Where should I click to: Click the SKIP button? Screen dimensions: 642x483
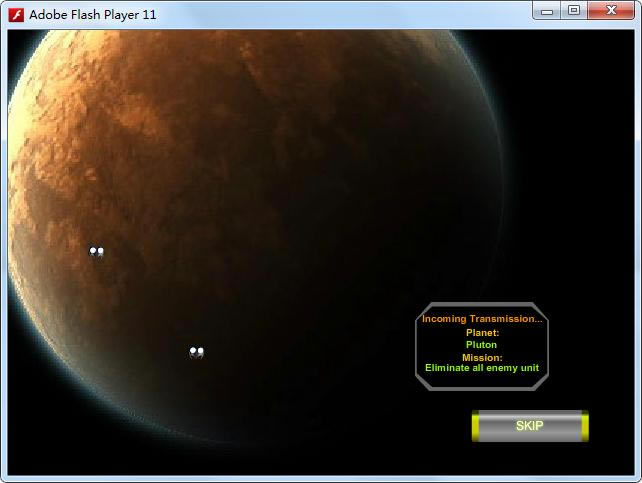pos(529,426)
